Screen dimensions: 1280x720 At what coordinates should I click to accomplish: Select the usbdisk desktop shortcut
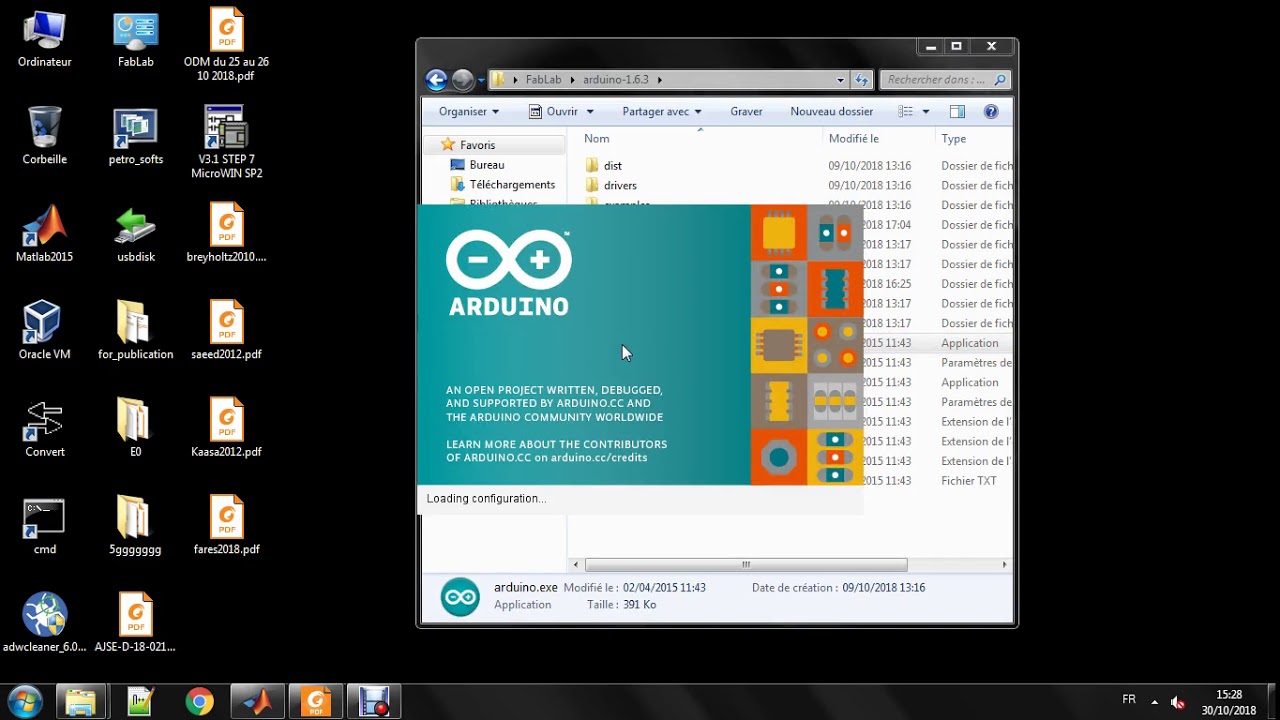coord(135,234)
